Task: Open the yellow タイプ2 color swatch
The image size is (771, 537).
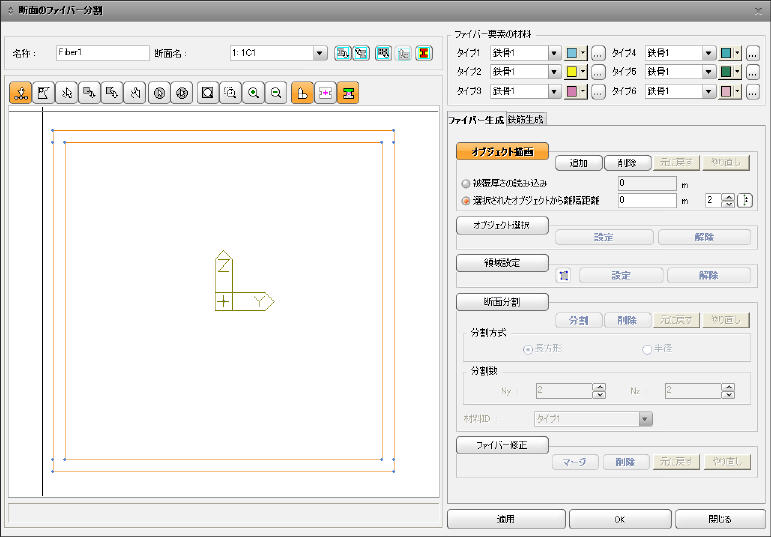Action: point(576,72)
